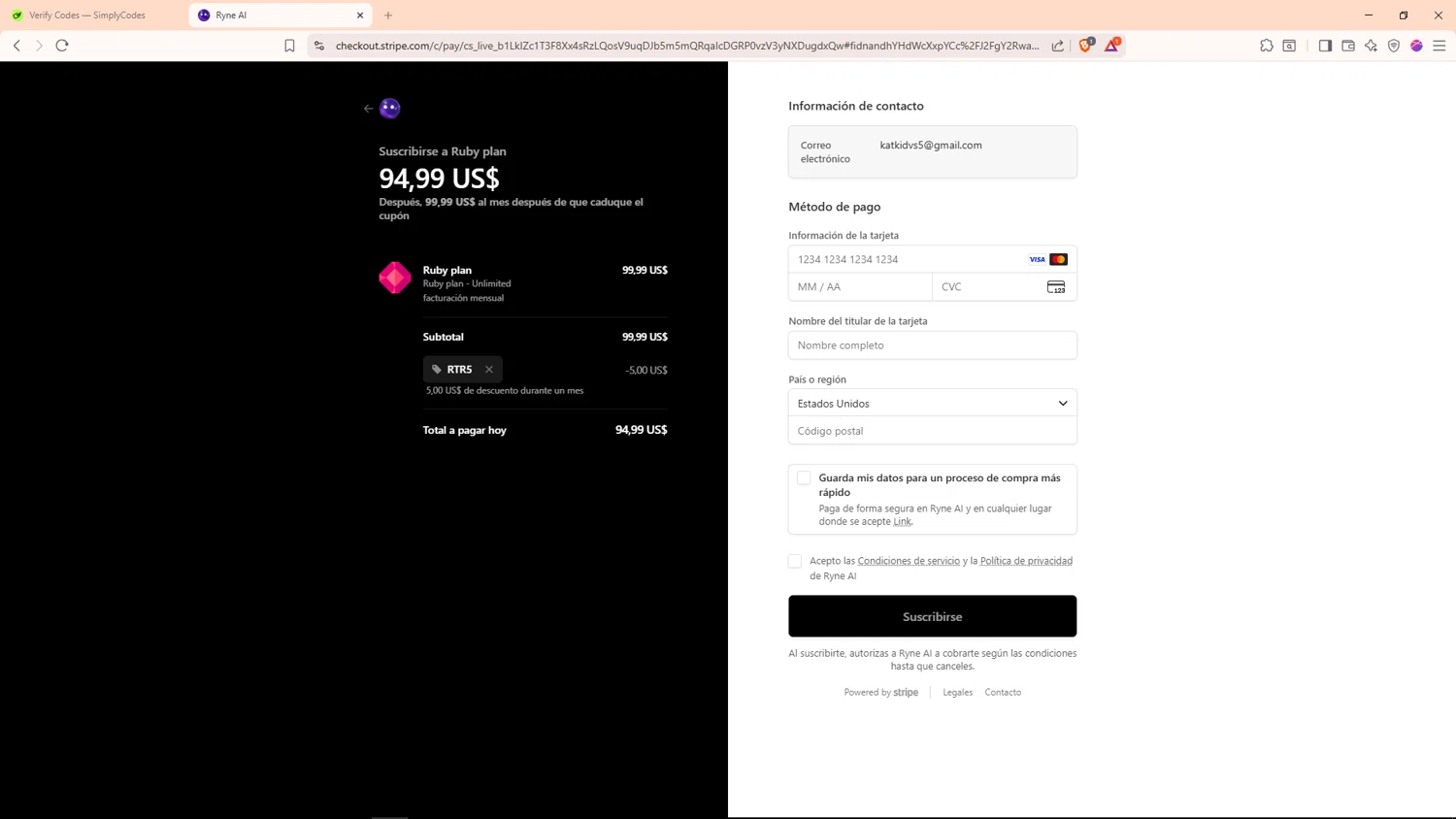1456x819 pixels.
Task: Open the País o región dropdown
Action: point(933,404)
